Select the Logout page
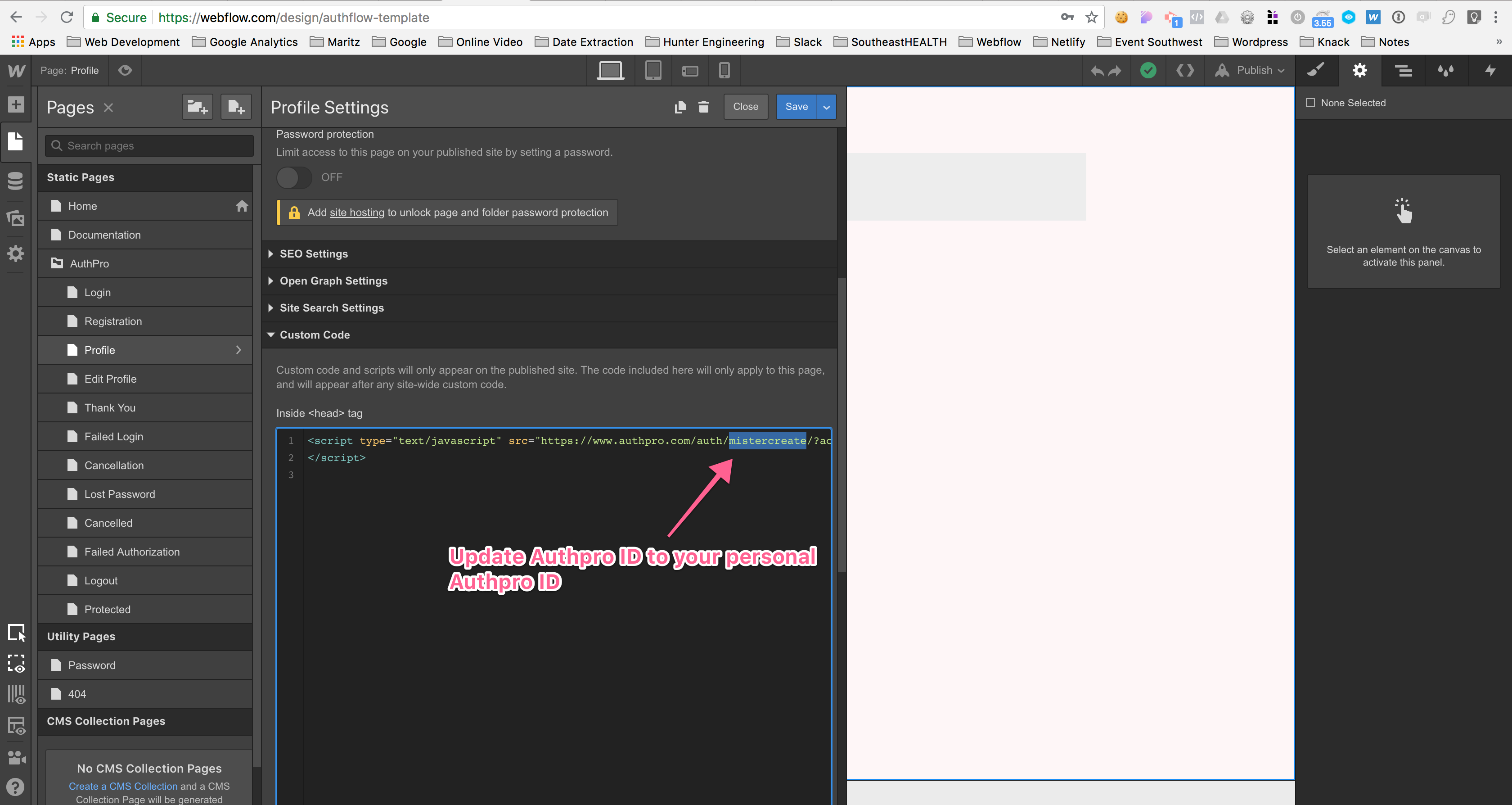 (145, 581)
